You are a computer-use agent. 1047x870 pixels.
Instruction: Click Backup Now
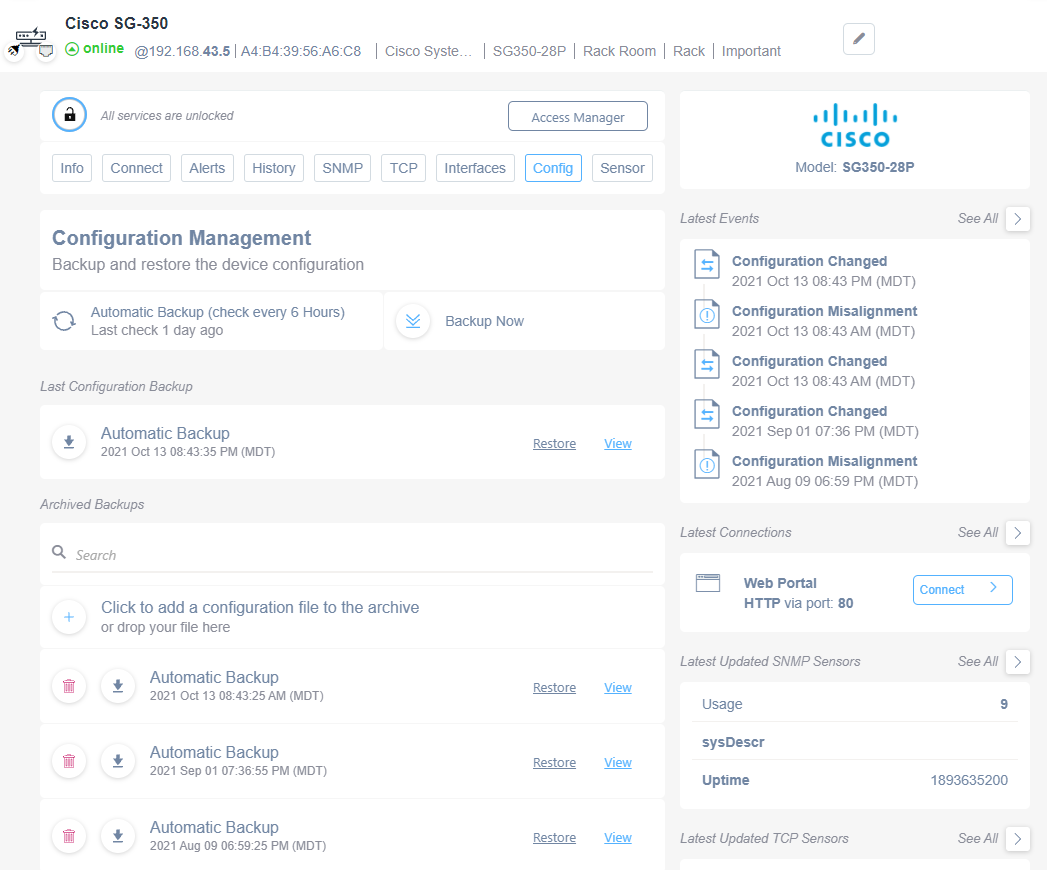[x=484, y=321]
